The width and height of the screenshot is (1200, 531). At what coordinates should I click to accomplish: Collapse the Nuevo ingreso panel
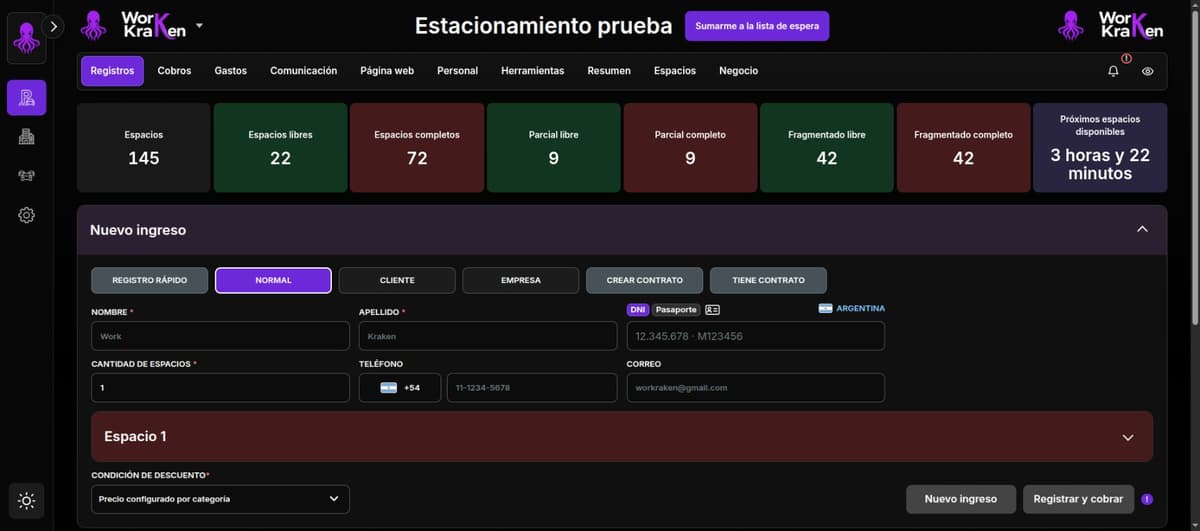coord(1142,230)
